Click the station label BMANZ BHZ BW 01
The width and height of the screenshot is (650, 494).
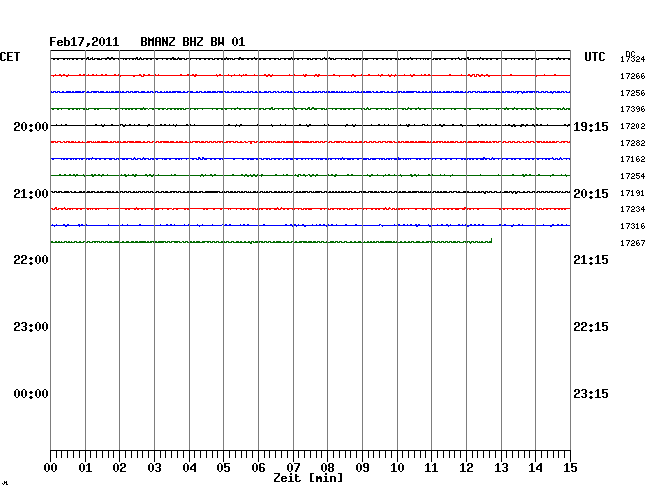pos(193,42)
